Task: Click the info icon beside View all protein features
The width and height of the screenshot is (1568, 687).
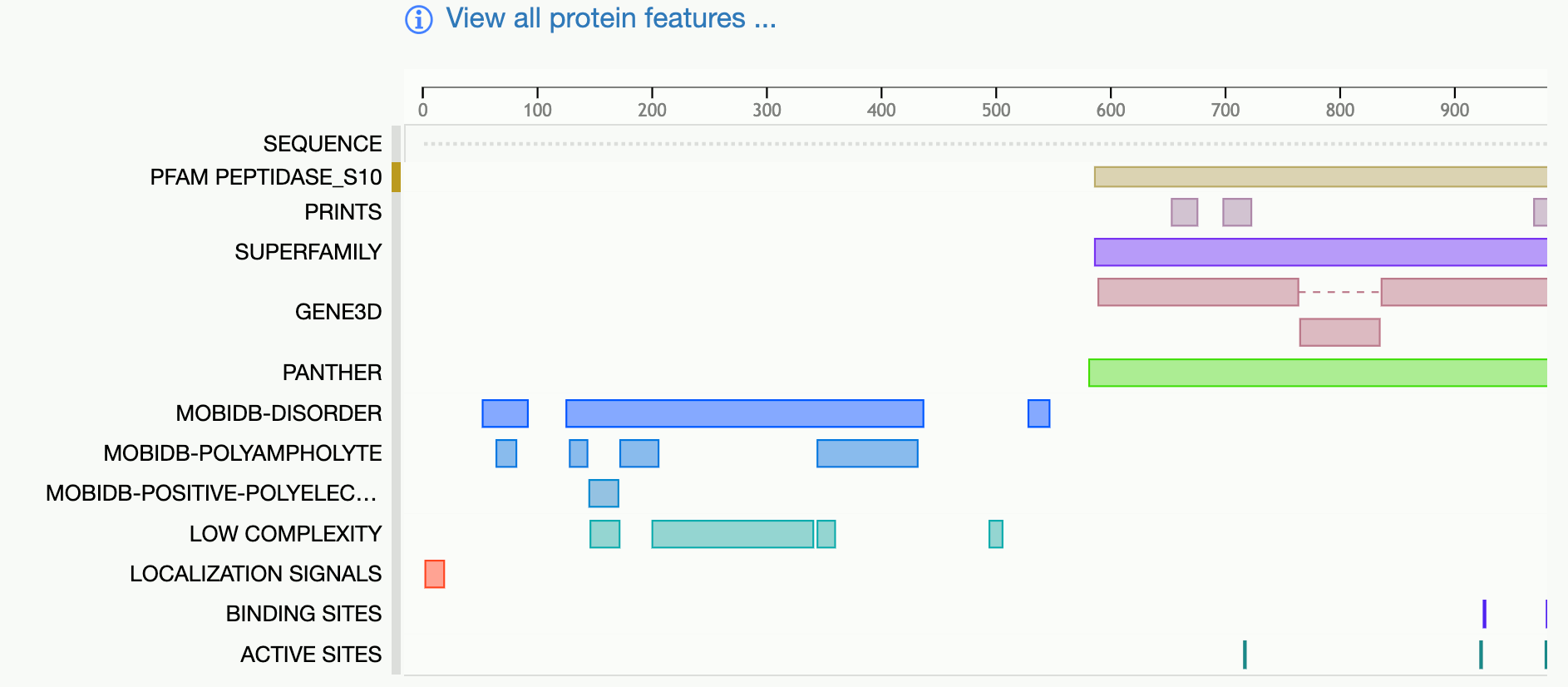Action: [x=418, y=19]
